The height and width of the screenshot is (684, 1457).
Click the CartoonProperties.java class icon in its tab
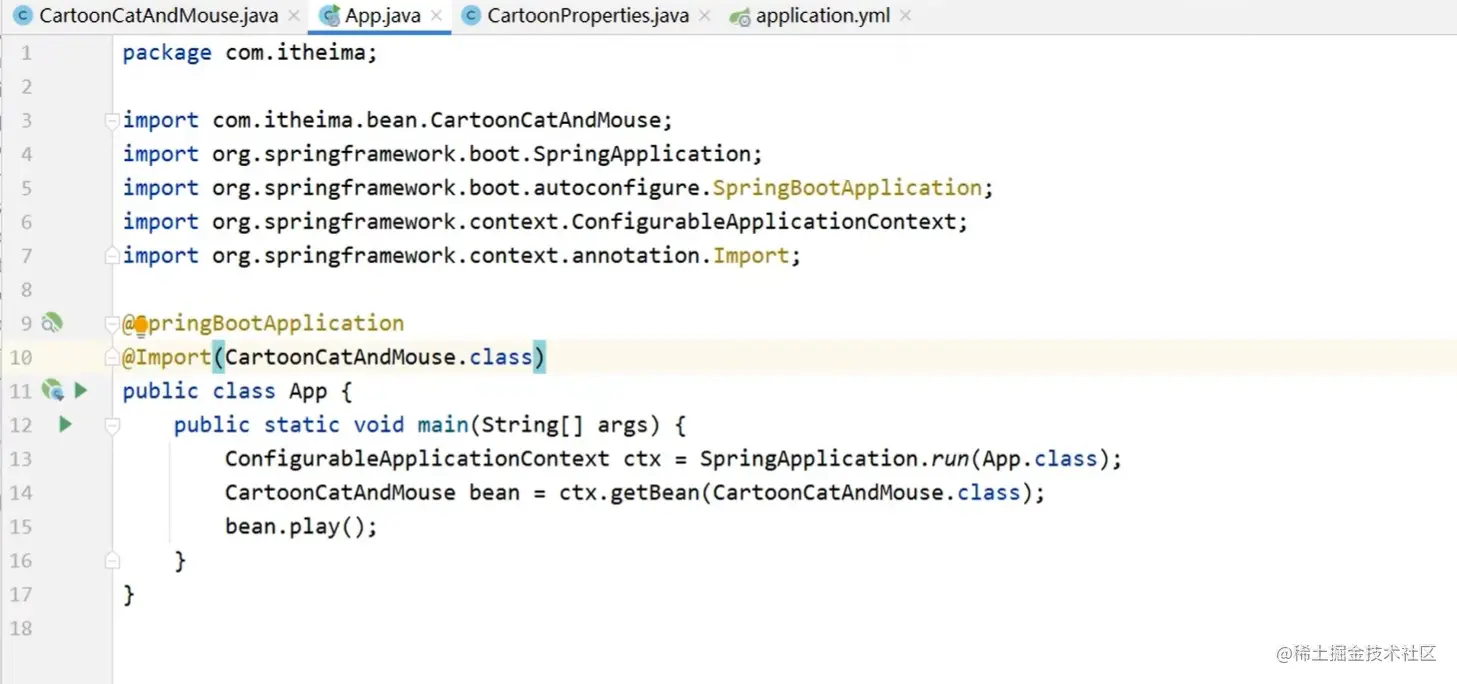(x=470, y=16)
